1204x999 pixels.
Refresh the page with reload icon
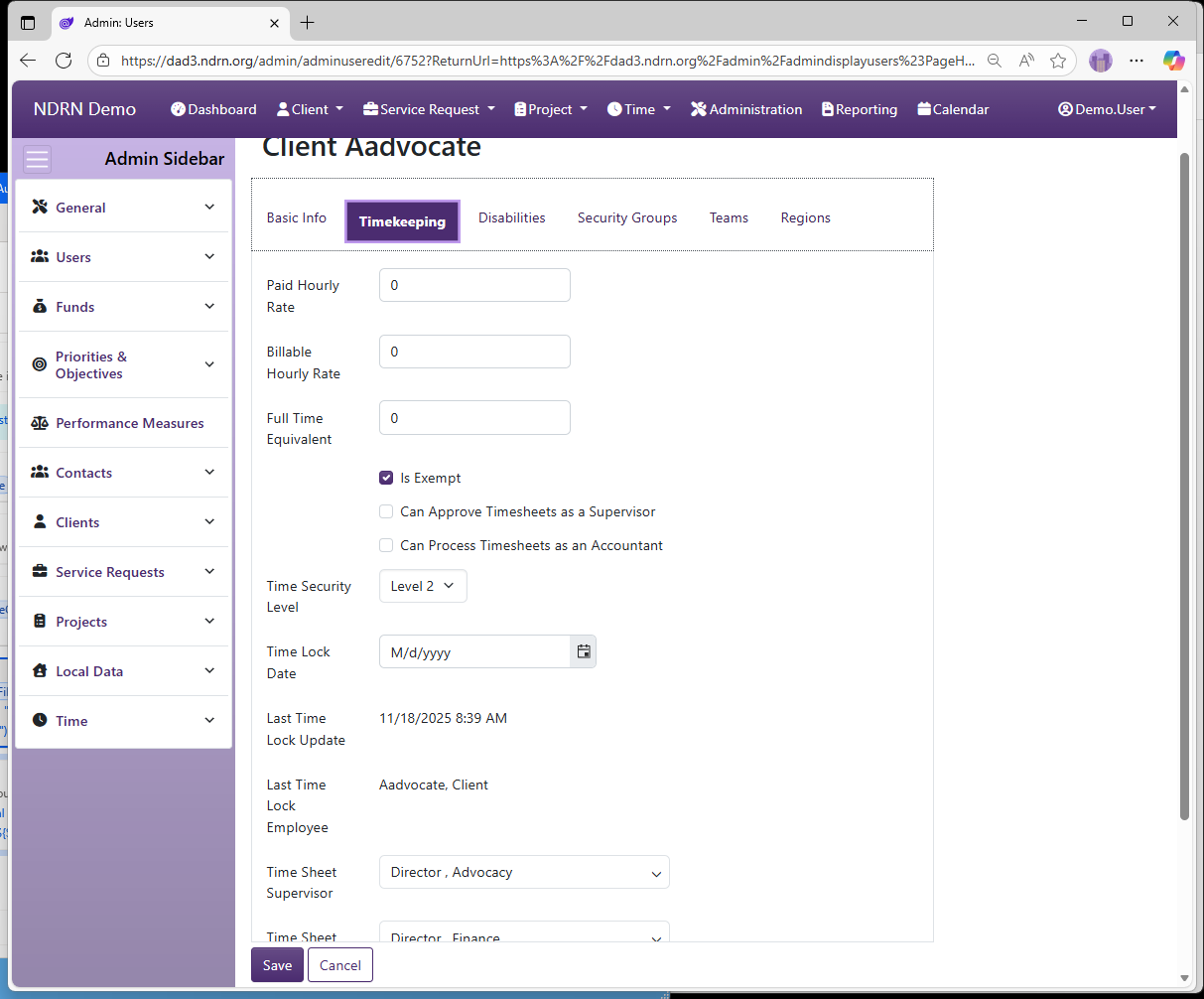coord(64,61)
